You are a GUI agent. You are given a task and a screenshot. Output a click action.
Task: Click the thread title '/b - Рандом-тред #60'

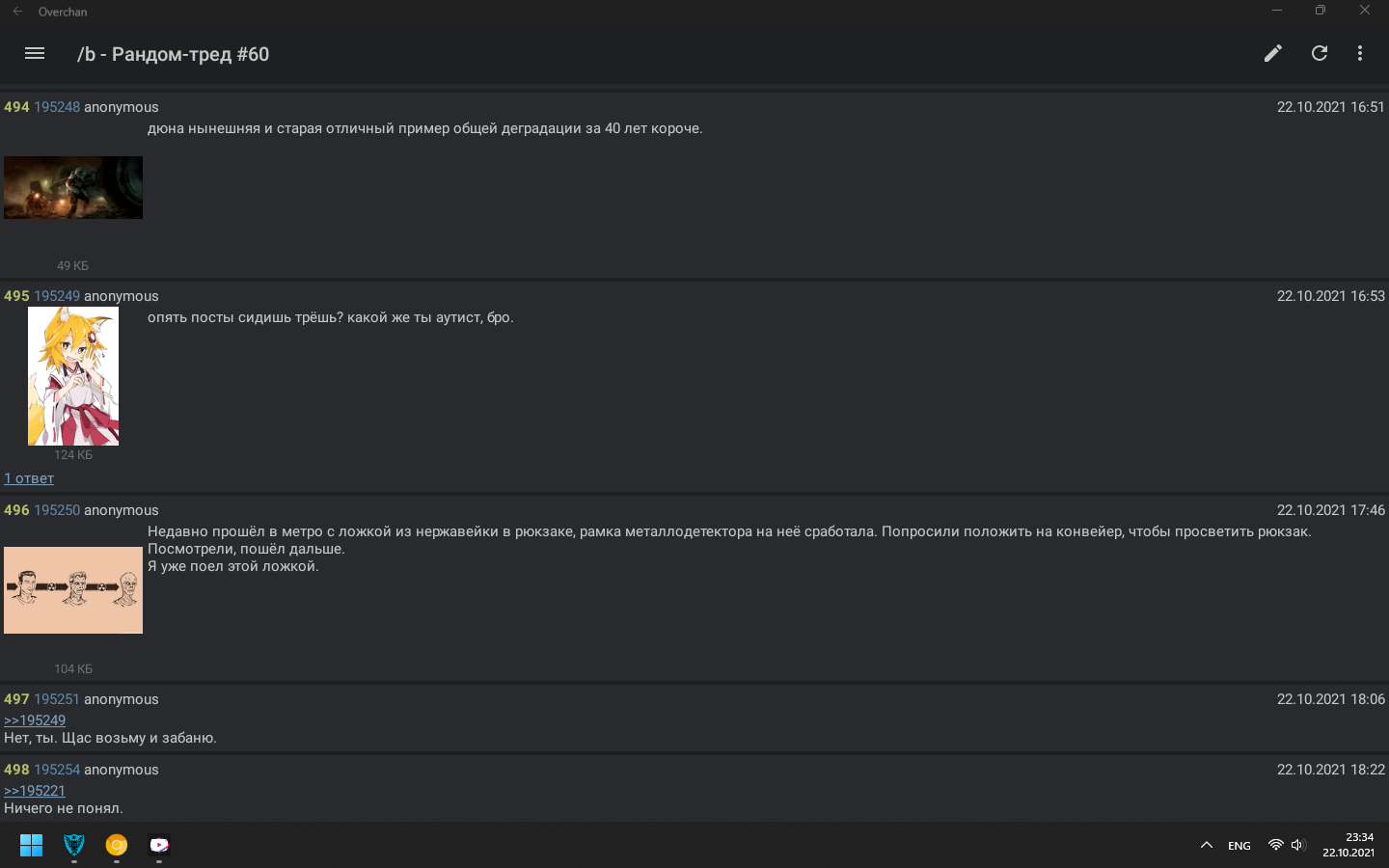coord(174,54)
